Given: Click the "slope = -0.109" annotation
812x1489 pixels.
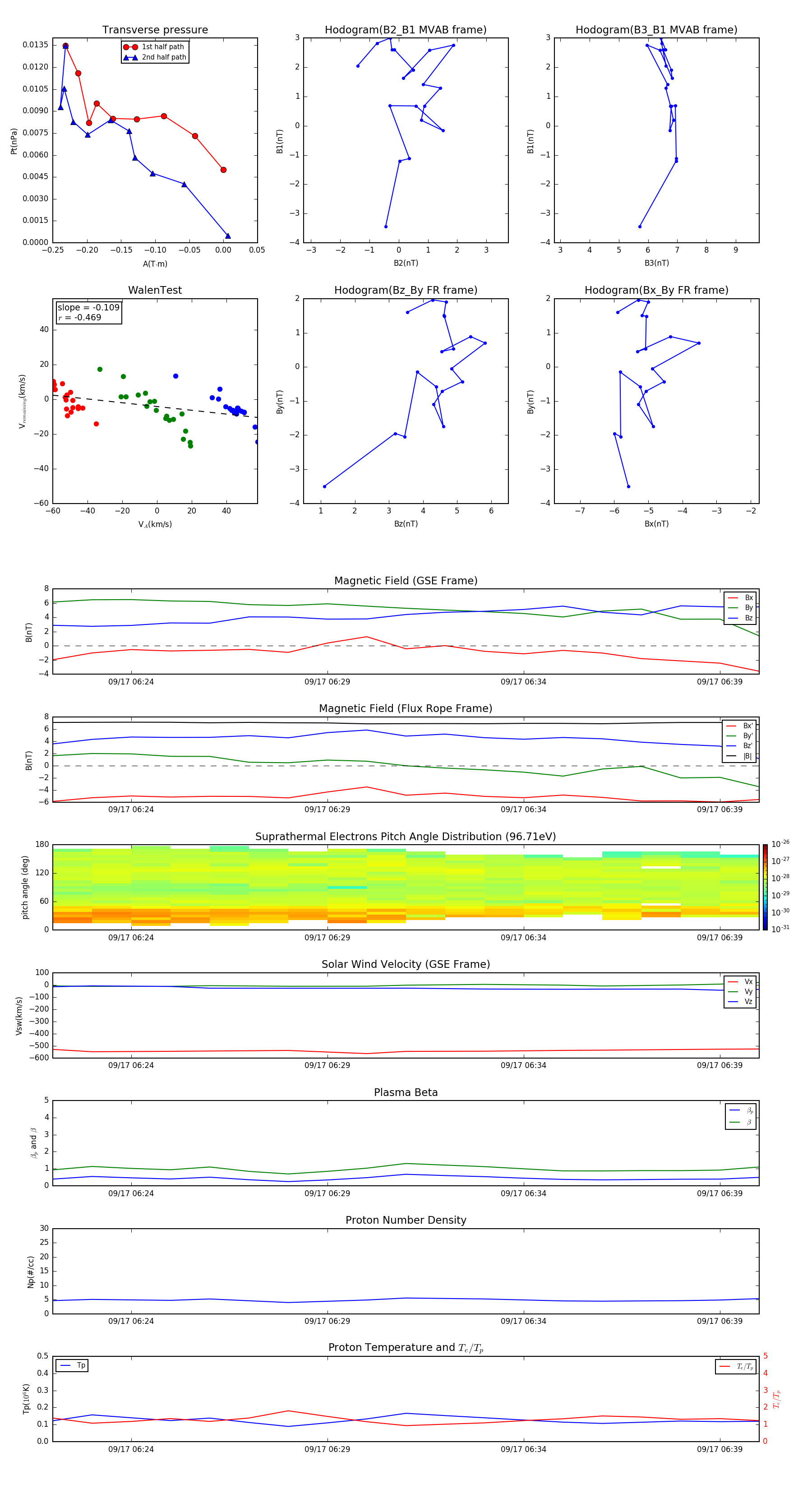Looking at the screenshot, I should coord(88,308).
